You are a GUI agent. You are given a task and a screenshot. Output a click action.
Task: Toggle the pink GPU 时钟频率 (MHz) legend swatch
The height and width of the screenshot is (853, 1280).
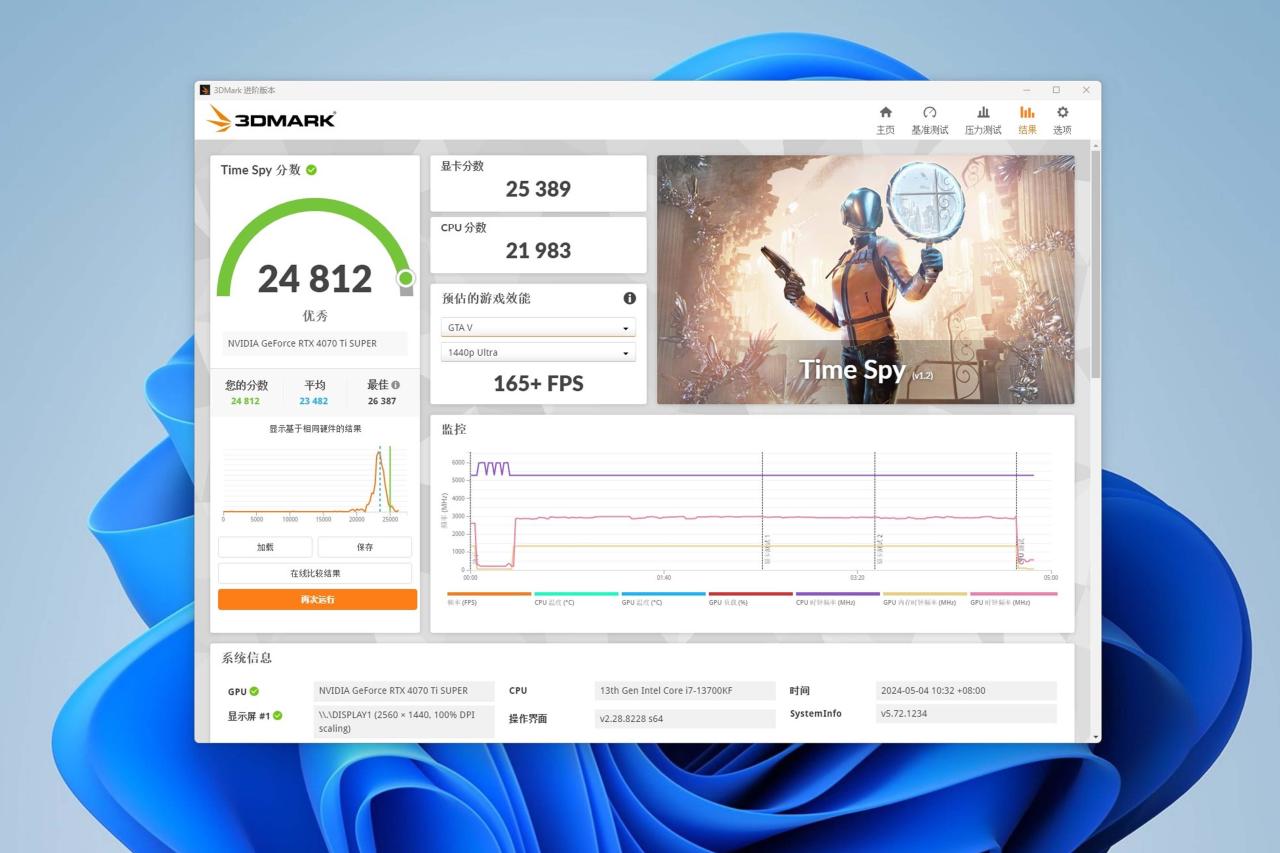coord(1013,594)
